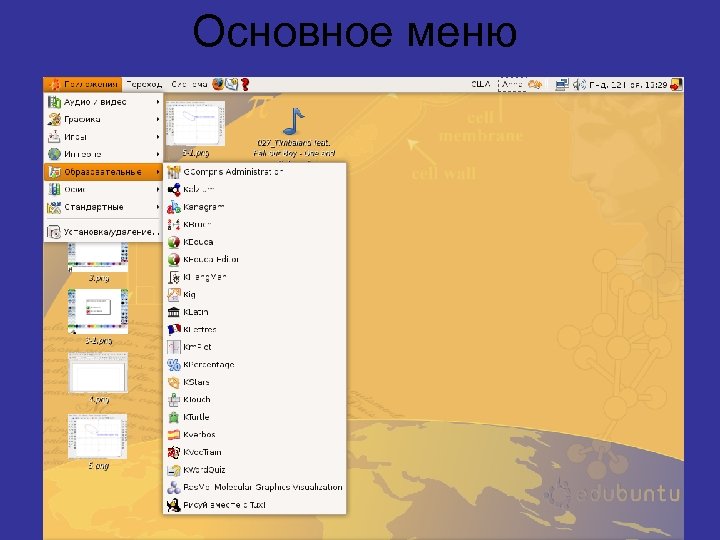Image resolution: width=720 pixels, height=540 pixels.
Task: Launch KPercentage
Action: click(254, 365)
